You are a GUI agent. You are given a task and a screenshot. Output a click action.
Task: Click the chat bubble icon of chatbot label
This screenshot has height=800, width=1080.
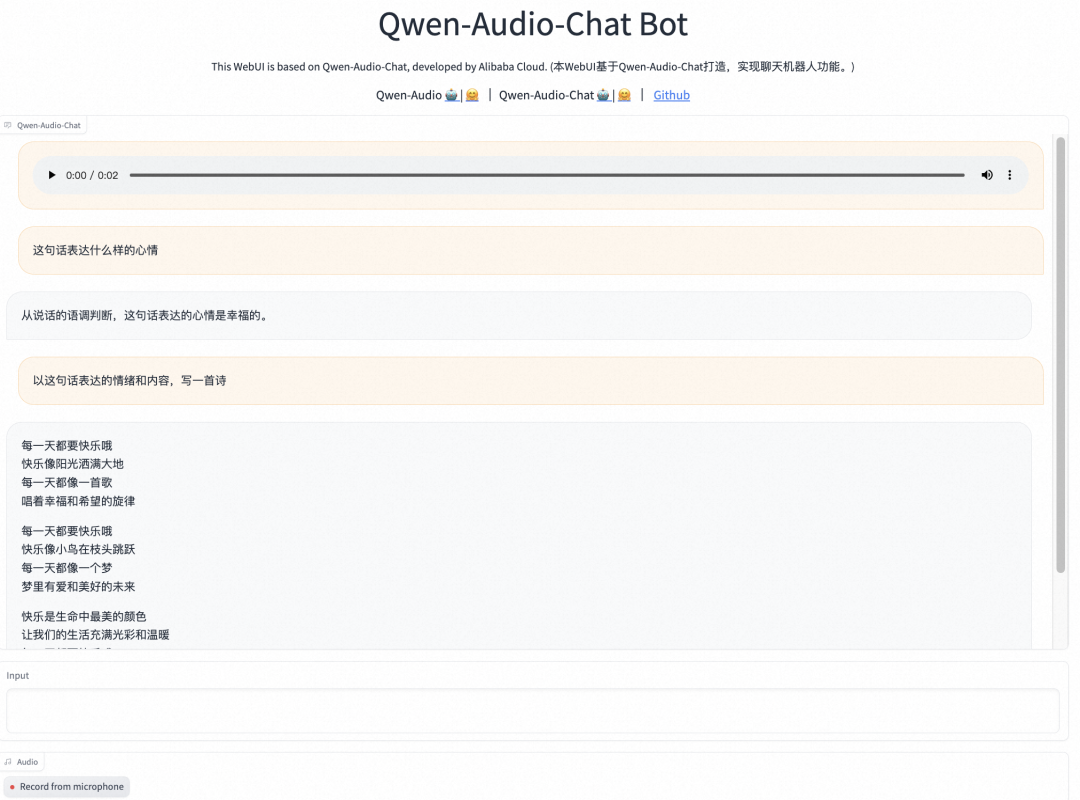pos(8,125)
